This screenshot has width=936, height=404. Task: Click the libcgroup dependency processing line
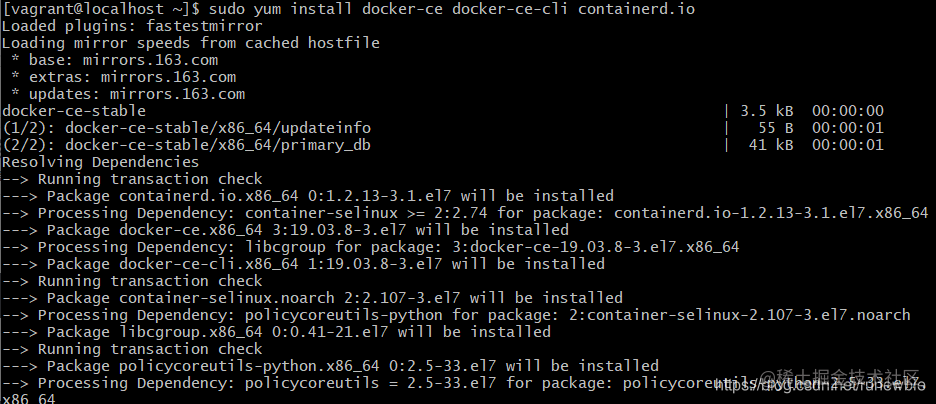[371, 247]
